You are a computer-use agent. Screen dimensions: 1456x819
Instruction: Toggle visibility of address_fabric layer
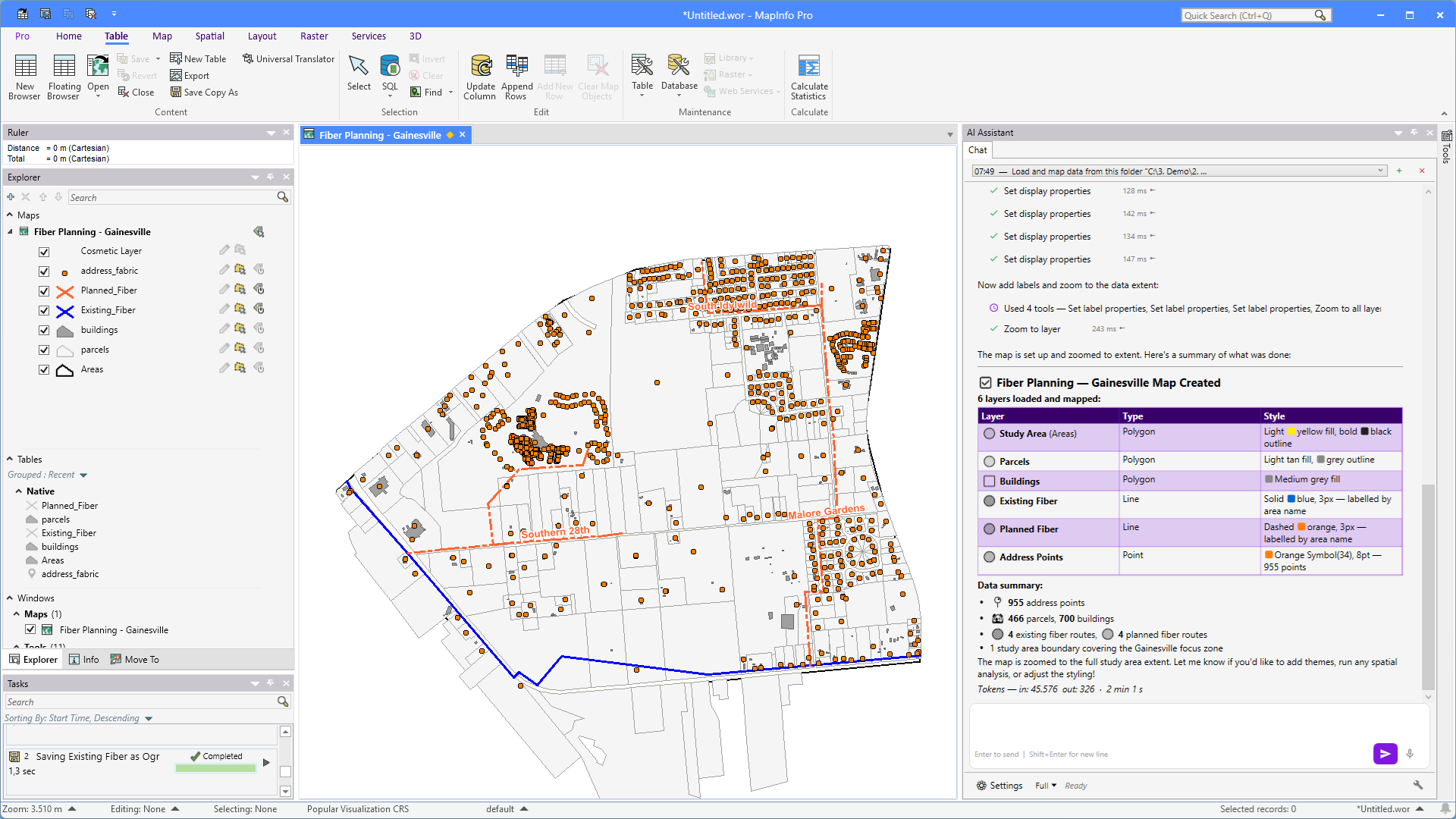(x=44, y=271)
